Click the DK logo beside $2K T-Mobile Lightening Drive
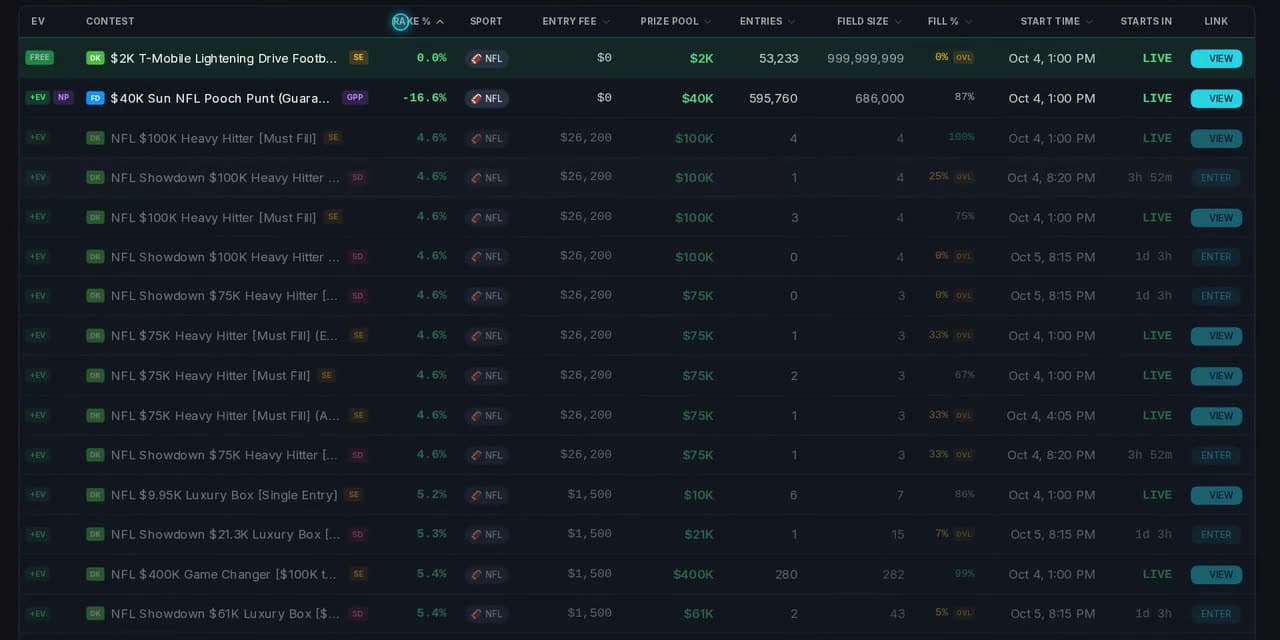Image resolution: width=1280 pixels, height=640 pixels. (95, 58)
